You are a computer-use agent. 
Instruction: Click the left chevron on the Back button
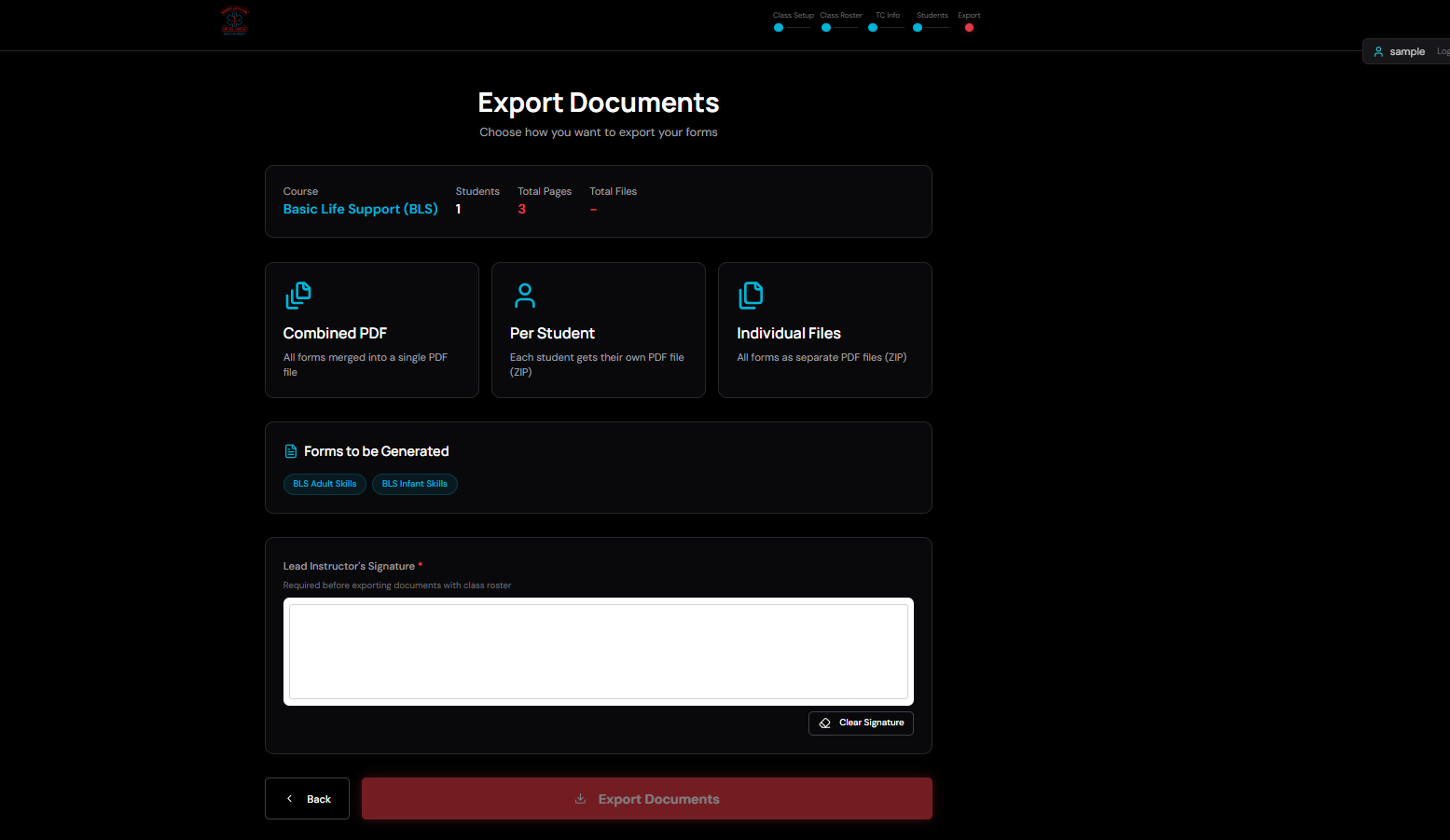pyautogui.click(x=290, y=799)
